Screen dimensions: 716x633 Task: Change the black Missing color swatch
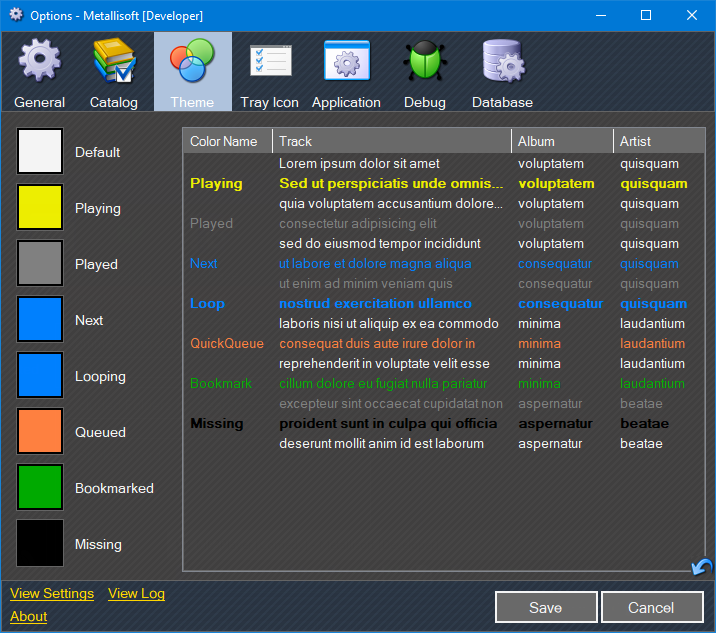pos(40,544)
